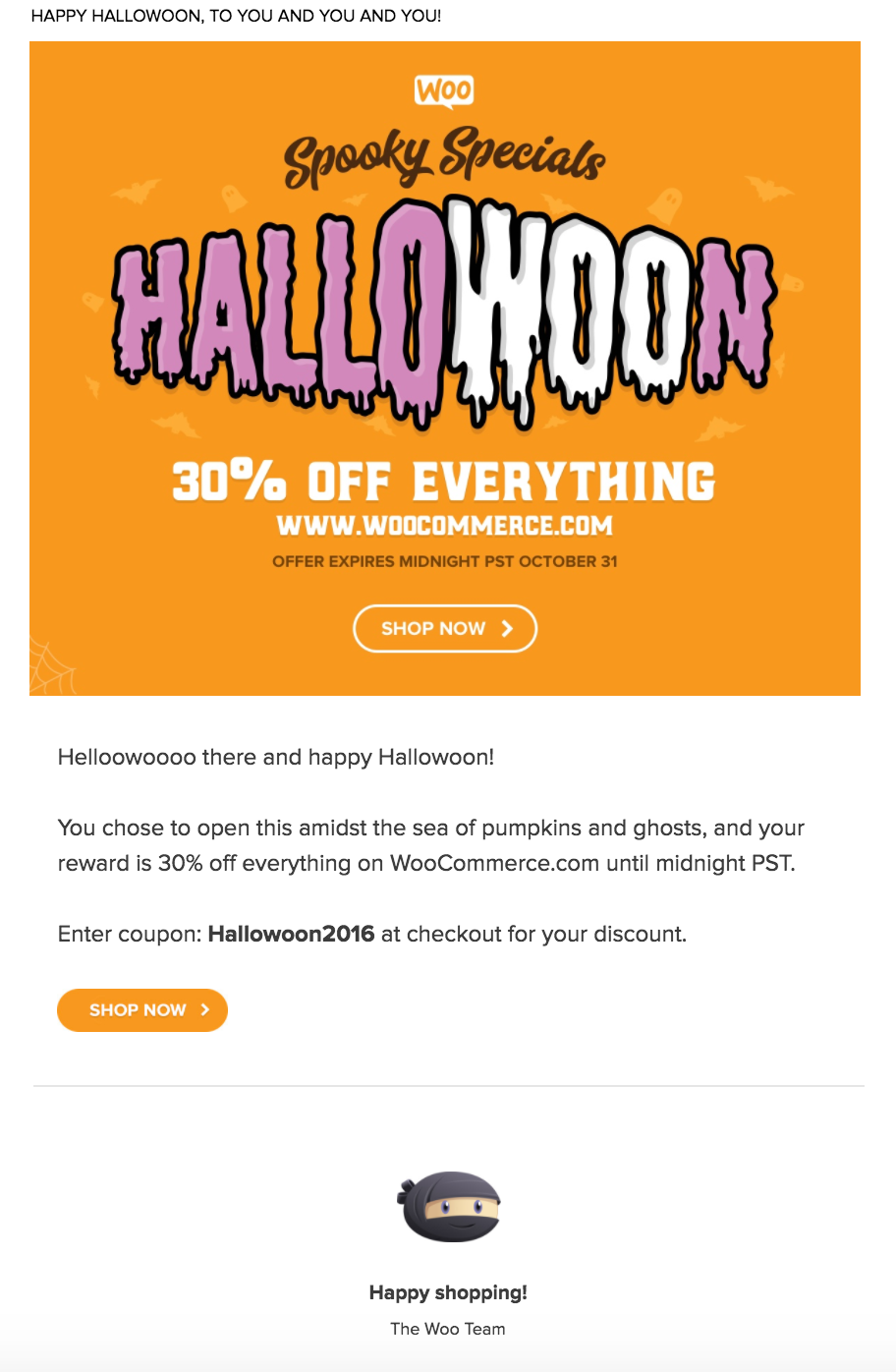Click the offer expires October 31 text
This screenshot has height=1372, width=896.
(x=445, y=562)
